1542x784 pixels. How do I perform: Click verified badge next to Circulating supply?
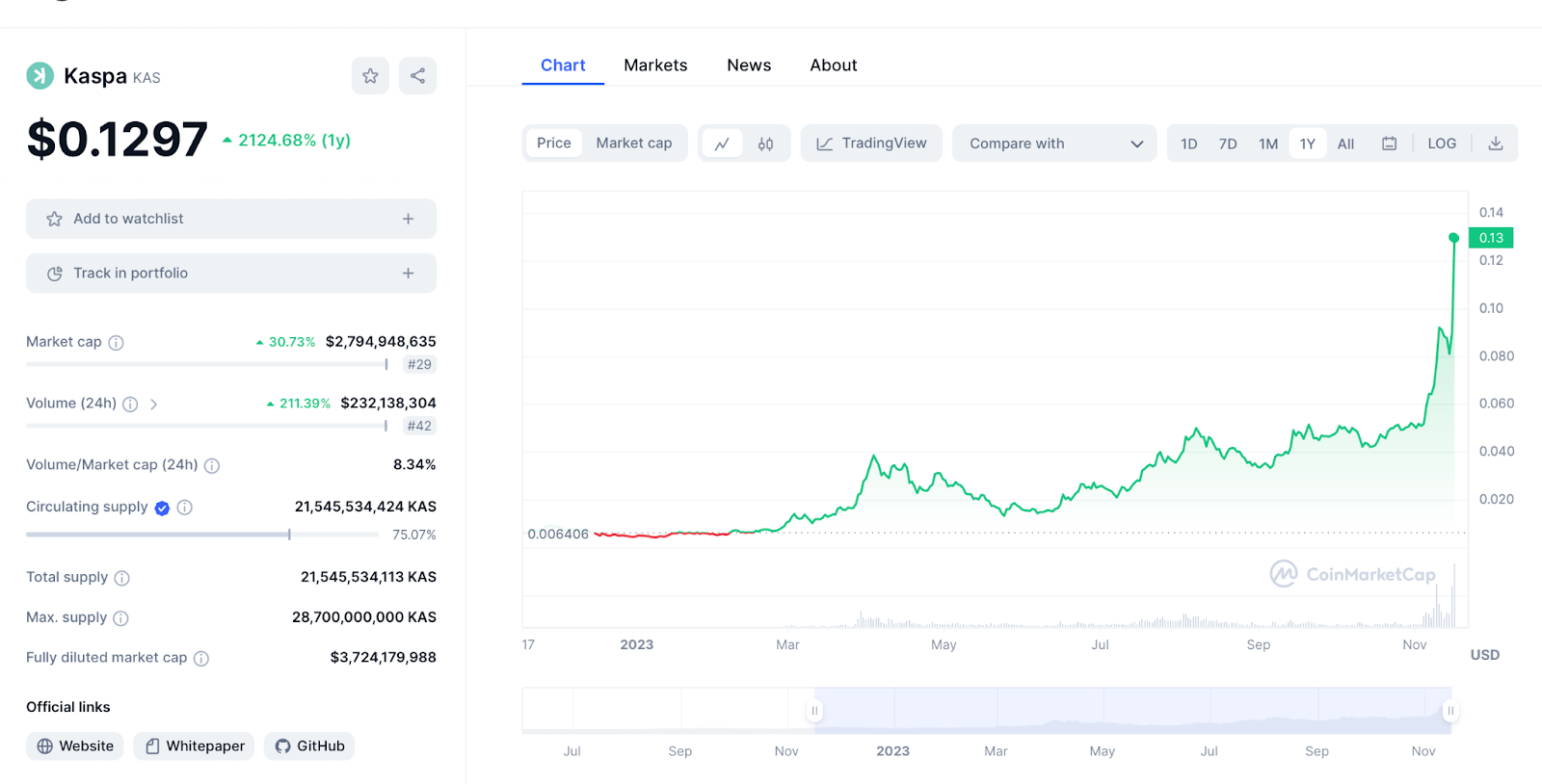point(162,508)
